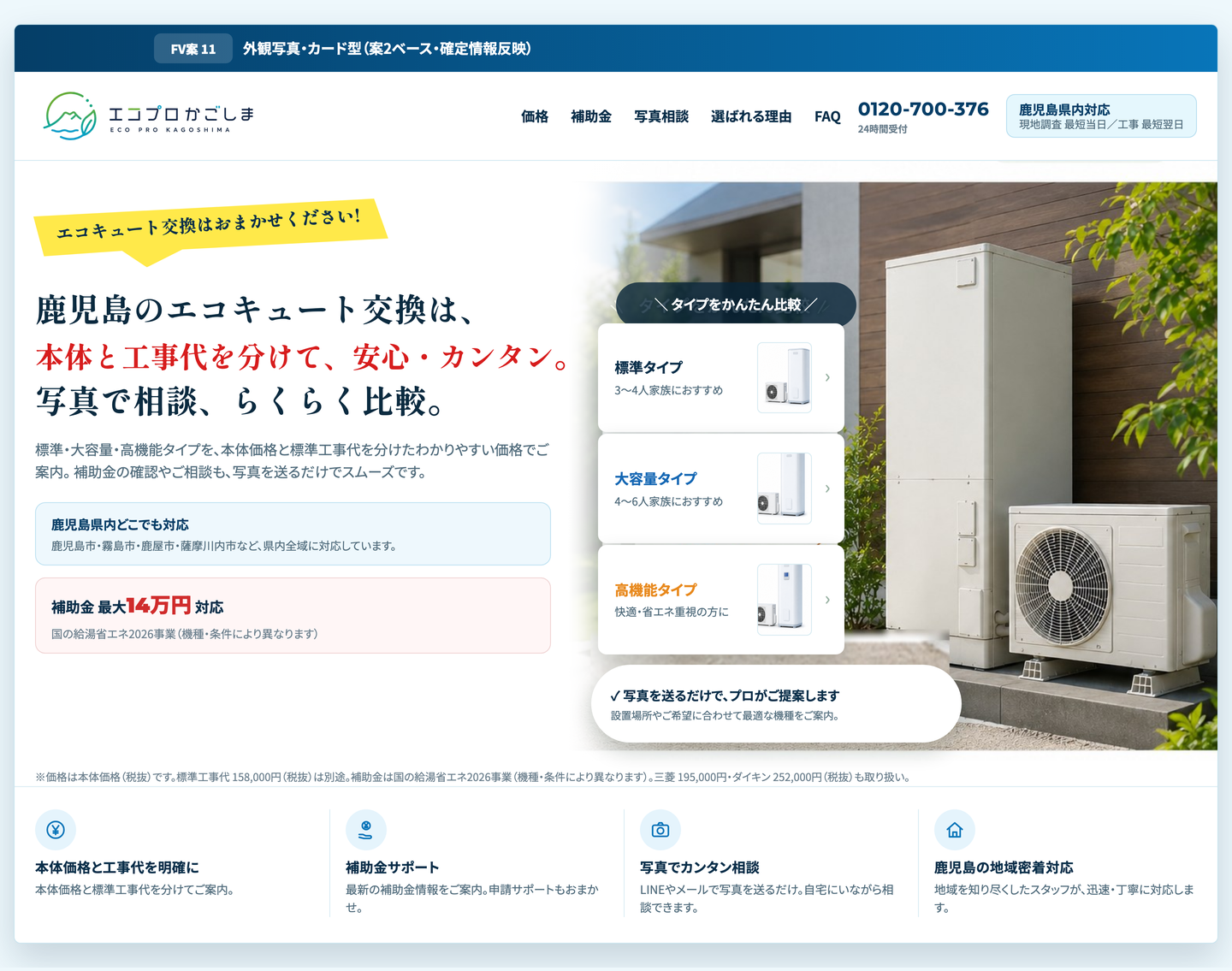This screenshot has height=971, width=1232.
Task: Click the red headline 本体と工事代を分けて、安心・カンタン。
Action: tap(303, 357)
